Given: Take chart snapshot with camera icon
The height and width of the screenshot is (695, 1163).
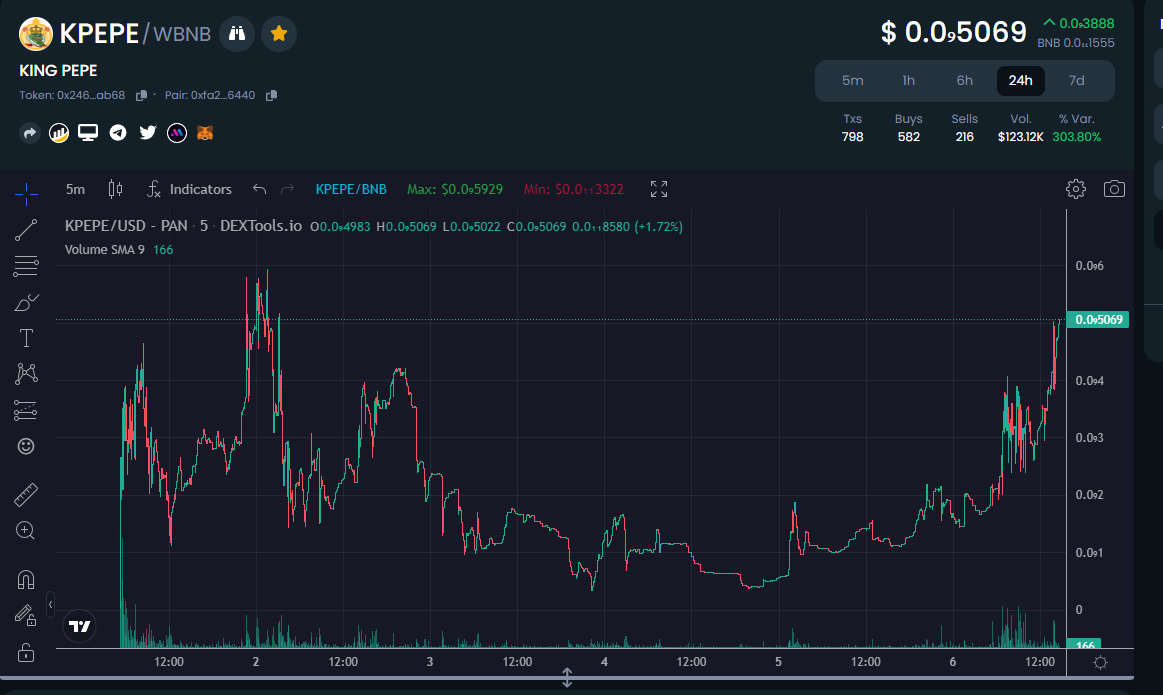Looking at the screenshot, I should (1114, 189).
